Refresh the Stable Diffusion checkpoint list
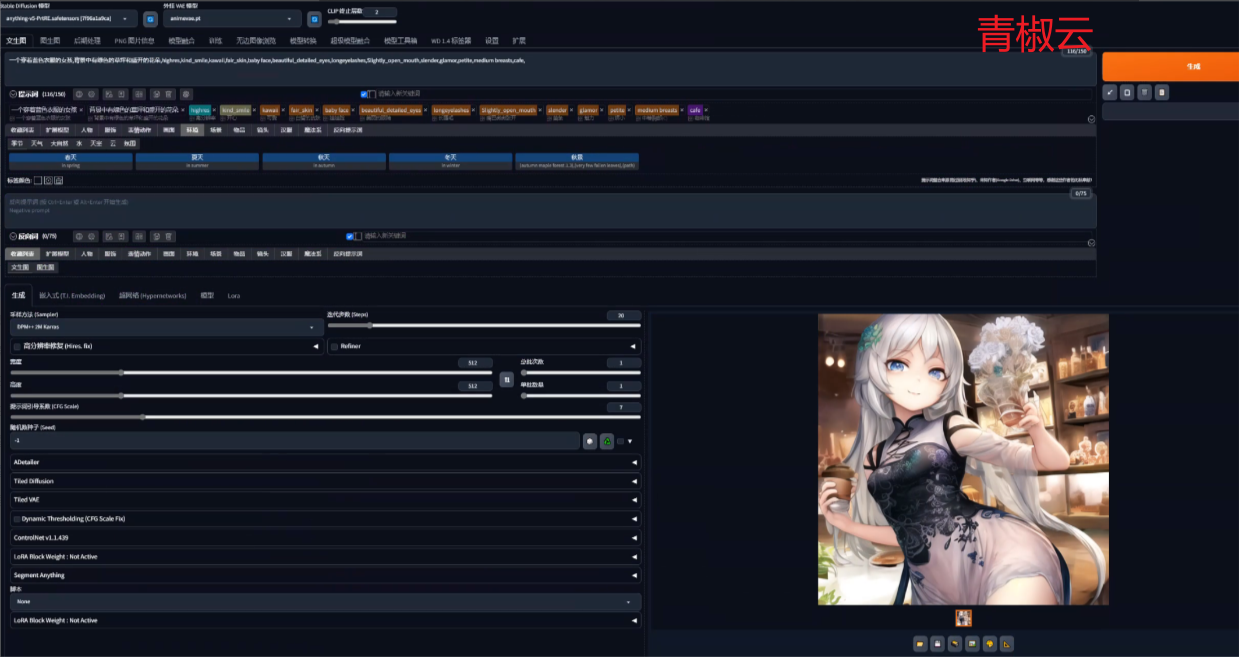 tap(150, 19)
